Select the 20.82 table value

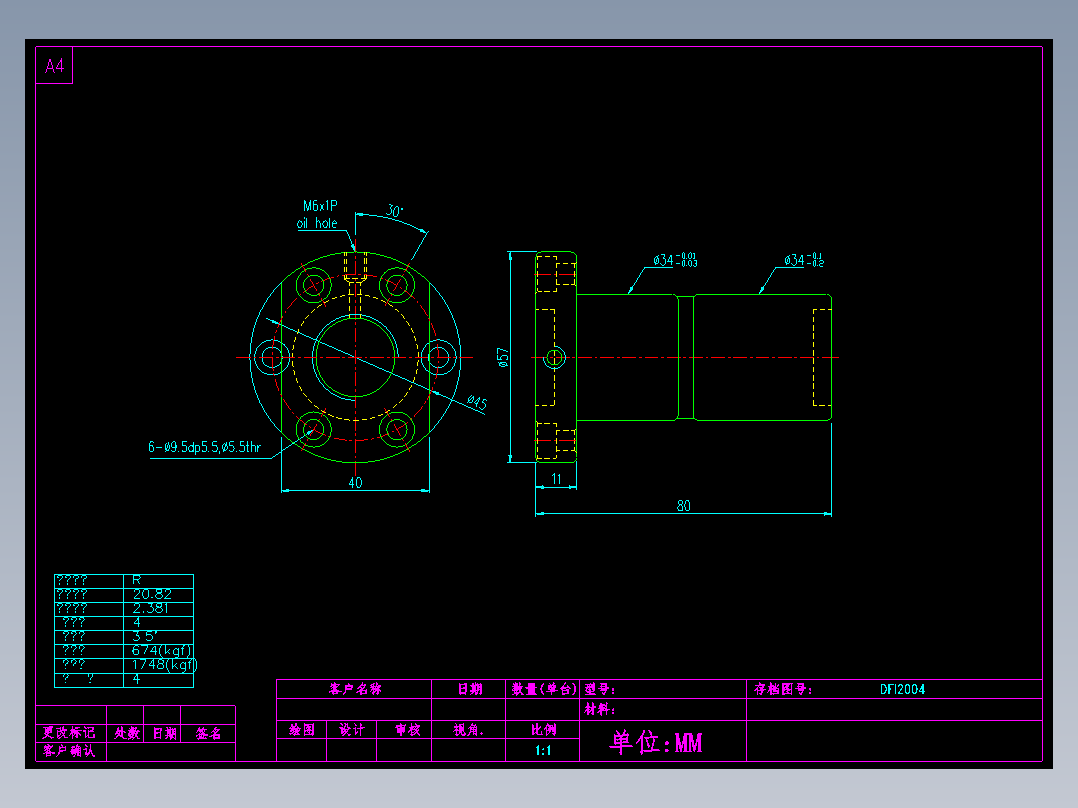pos(152,594)
